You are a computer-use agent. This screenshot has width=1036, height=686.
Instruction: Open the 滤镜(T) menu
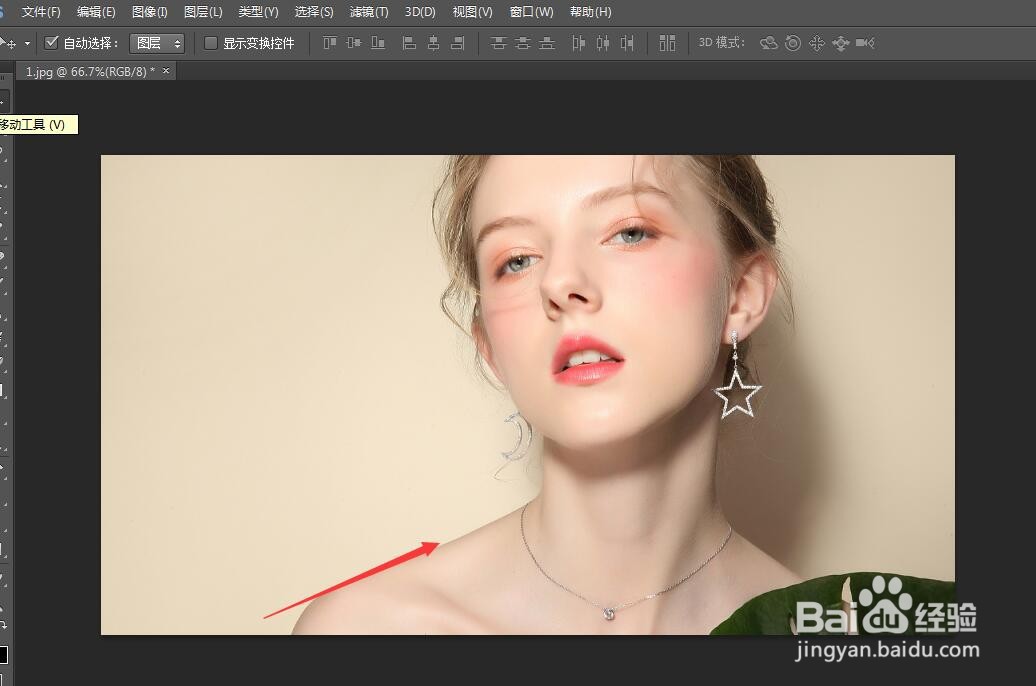coord(369,12)
